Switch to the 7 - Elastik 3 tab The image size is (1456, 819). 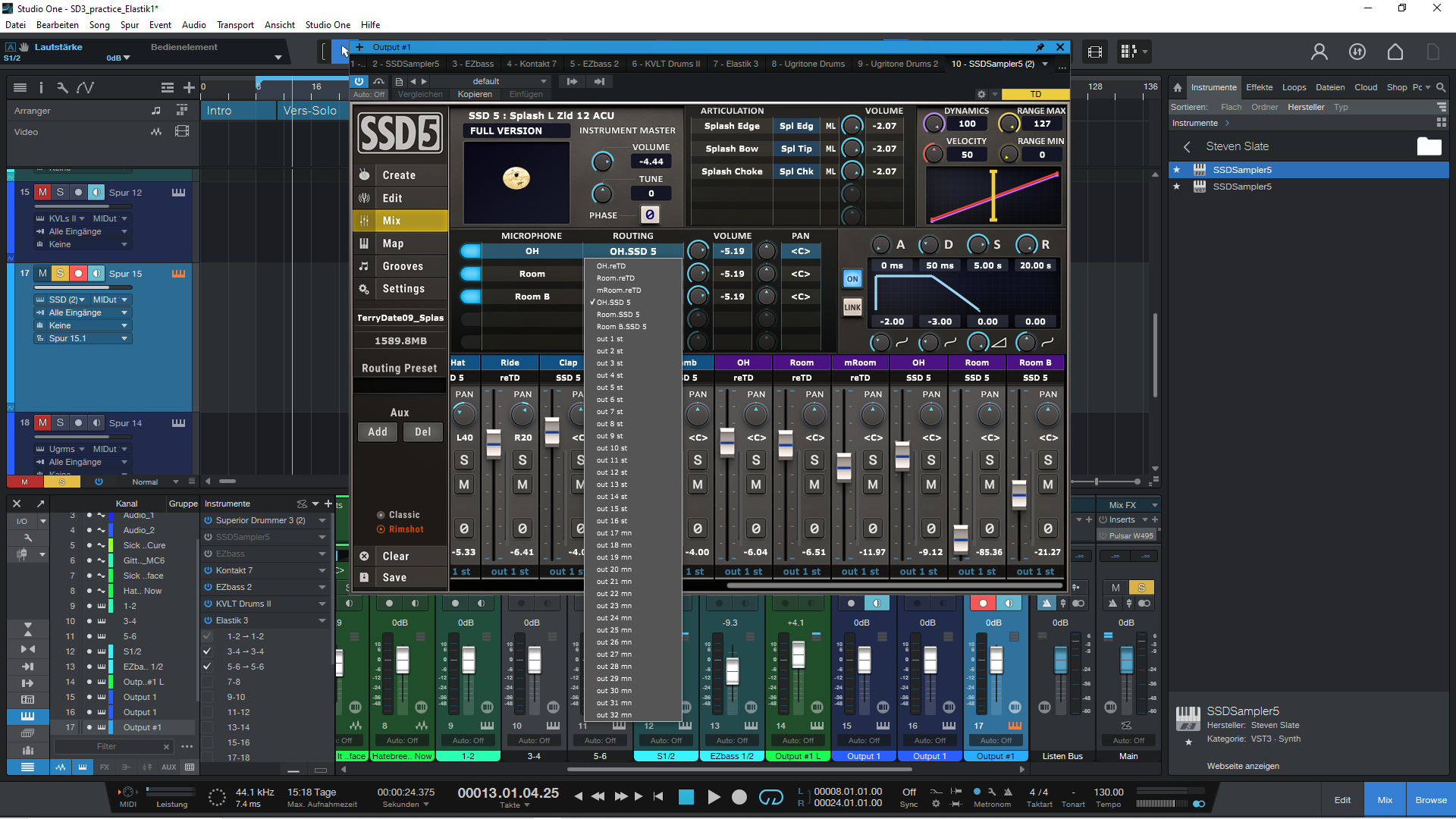coord(736,64)
